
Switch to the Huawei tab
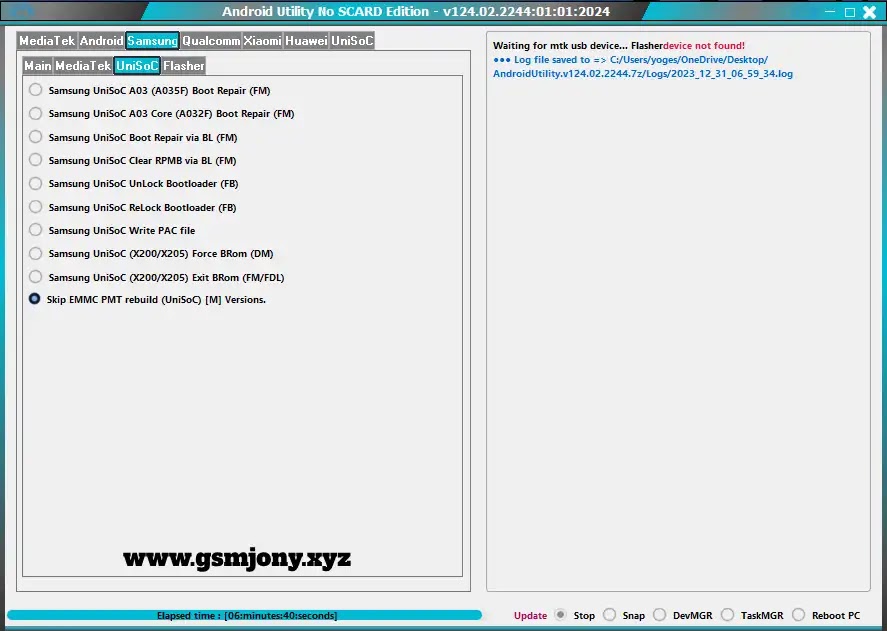(306, 41)
